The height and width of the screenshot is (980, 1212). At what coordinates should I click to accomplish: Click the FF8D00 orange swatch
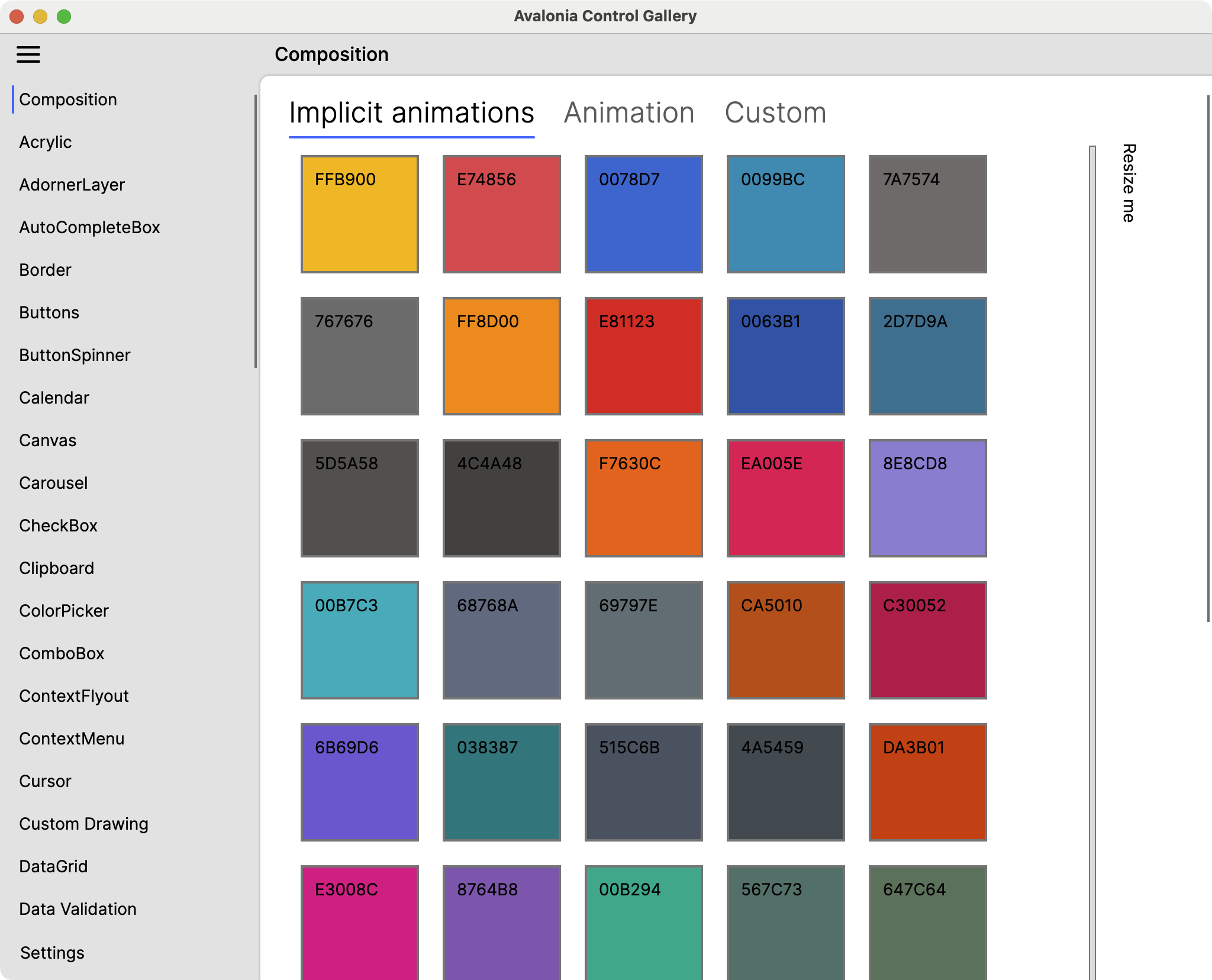502,356
